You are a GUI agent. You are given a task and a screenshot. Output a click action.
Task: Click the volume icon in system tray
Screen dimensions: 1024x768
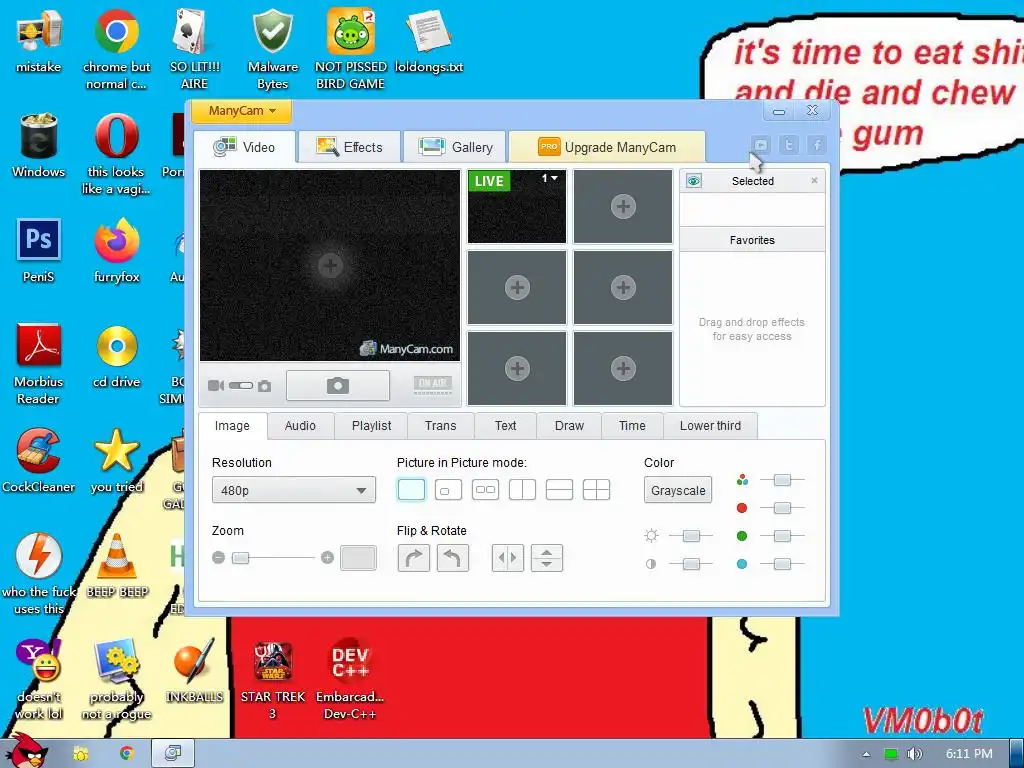click(914, 754)
